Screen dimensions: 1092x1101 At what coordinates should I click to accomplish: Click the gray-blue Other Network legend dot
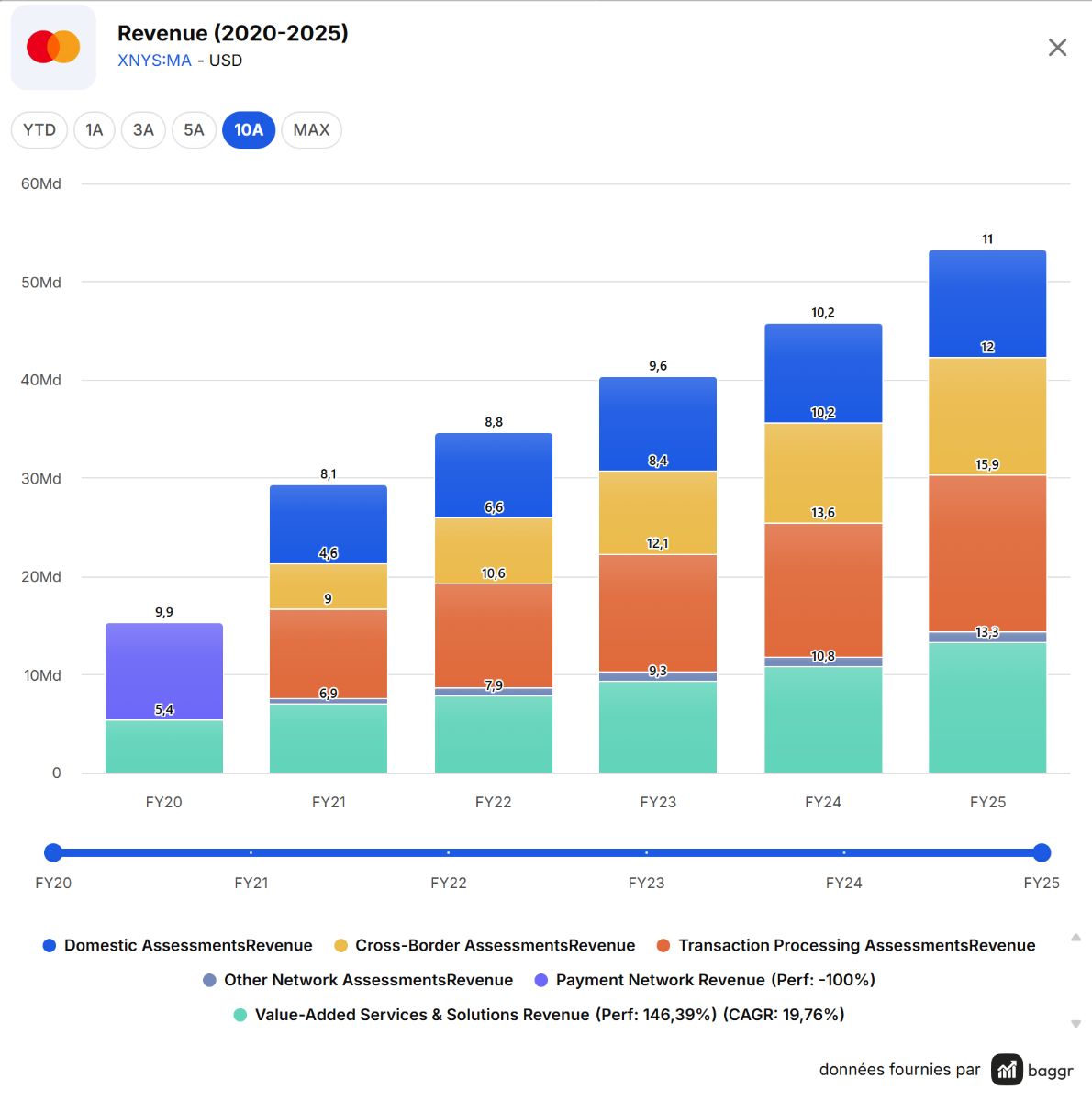(209, 980)
